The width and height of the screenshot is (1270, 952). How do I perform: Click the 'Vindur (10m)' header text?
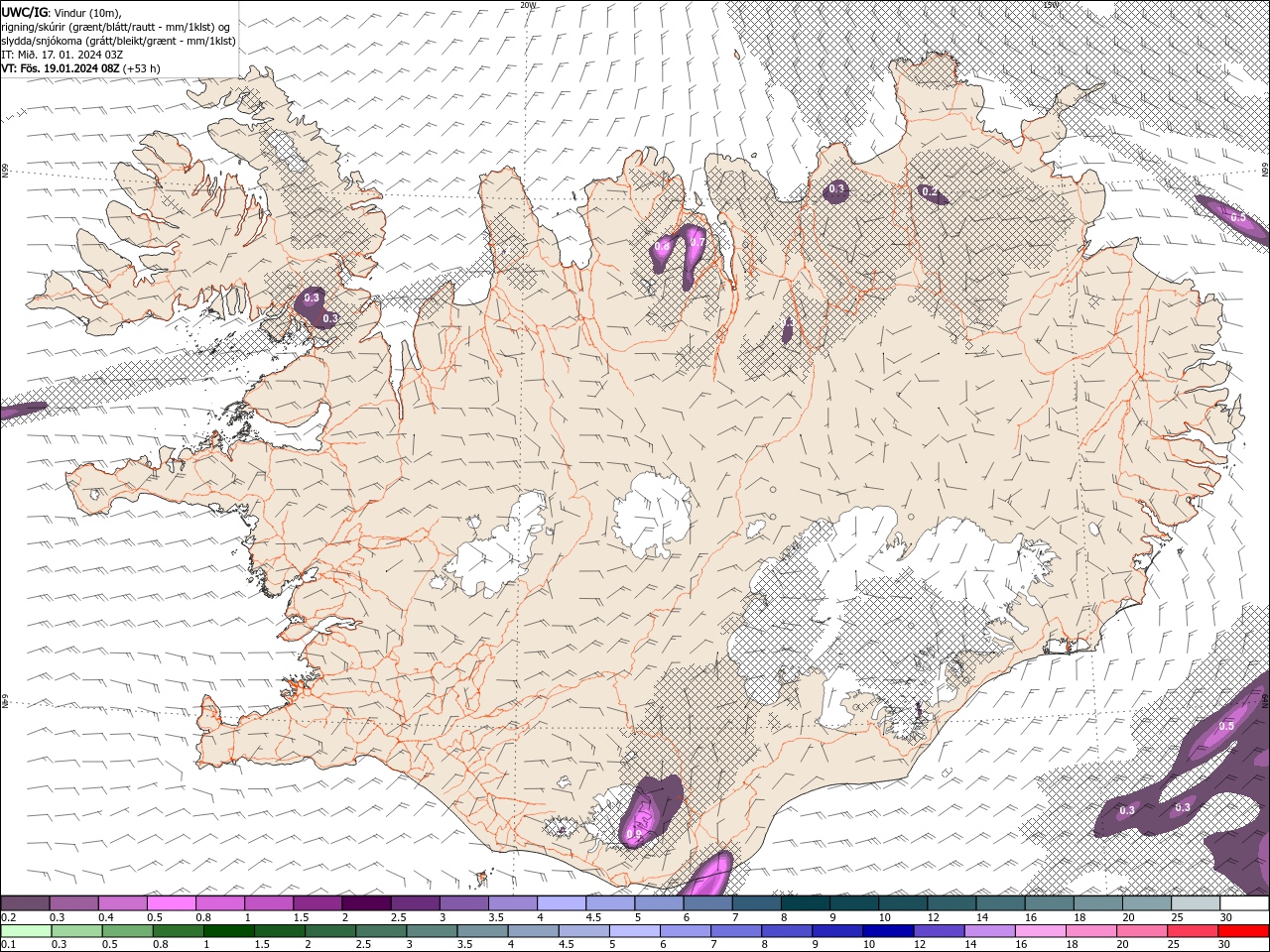[x=85, y=12]
